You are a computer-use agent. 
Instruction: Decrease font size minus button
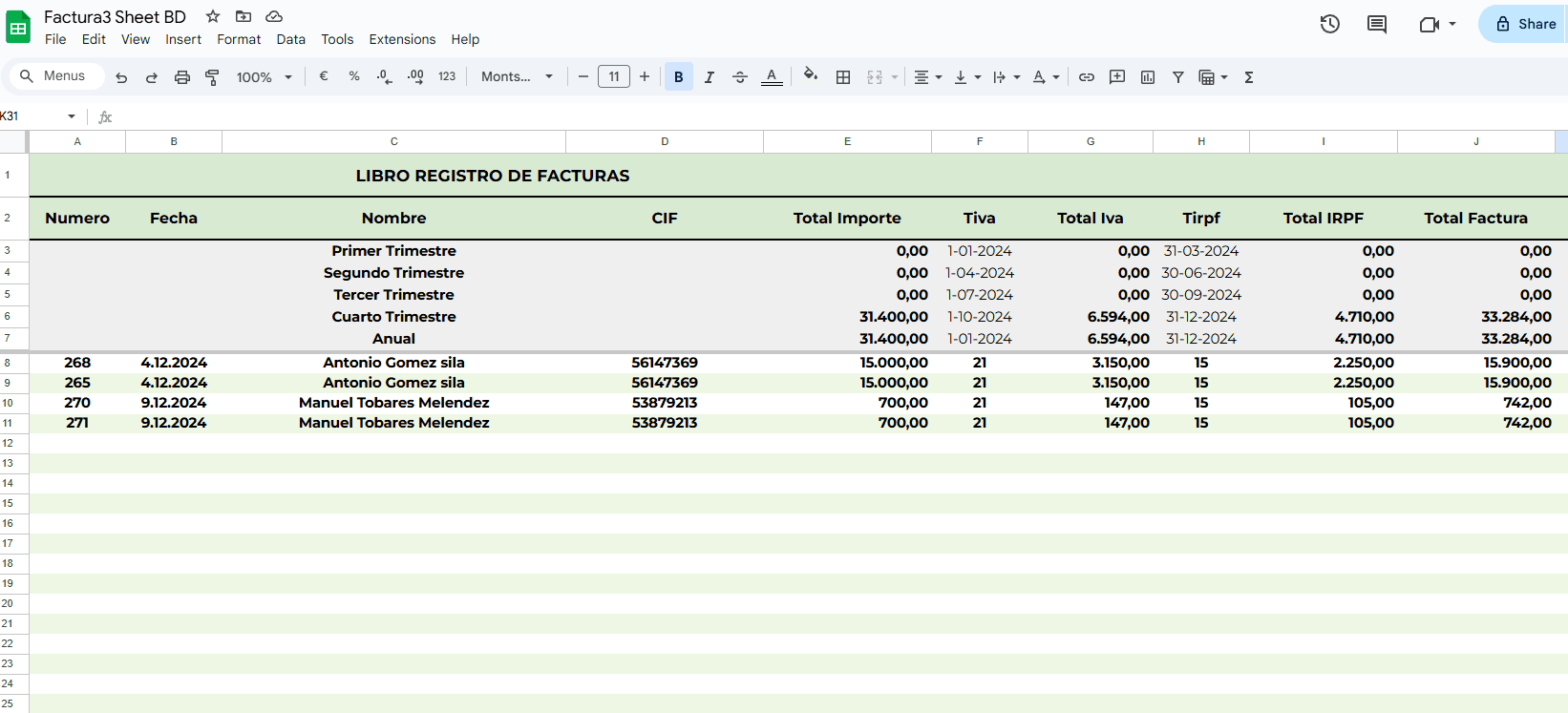pyautogui.click(x=583, y=76)
